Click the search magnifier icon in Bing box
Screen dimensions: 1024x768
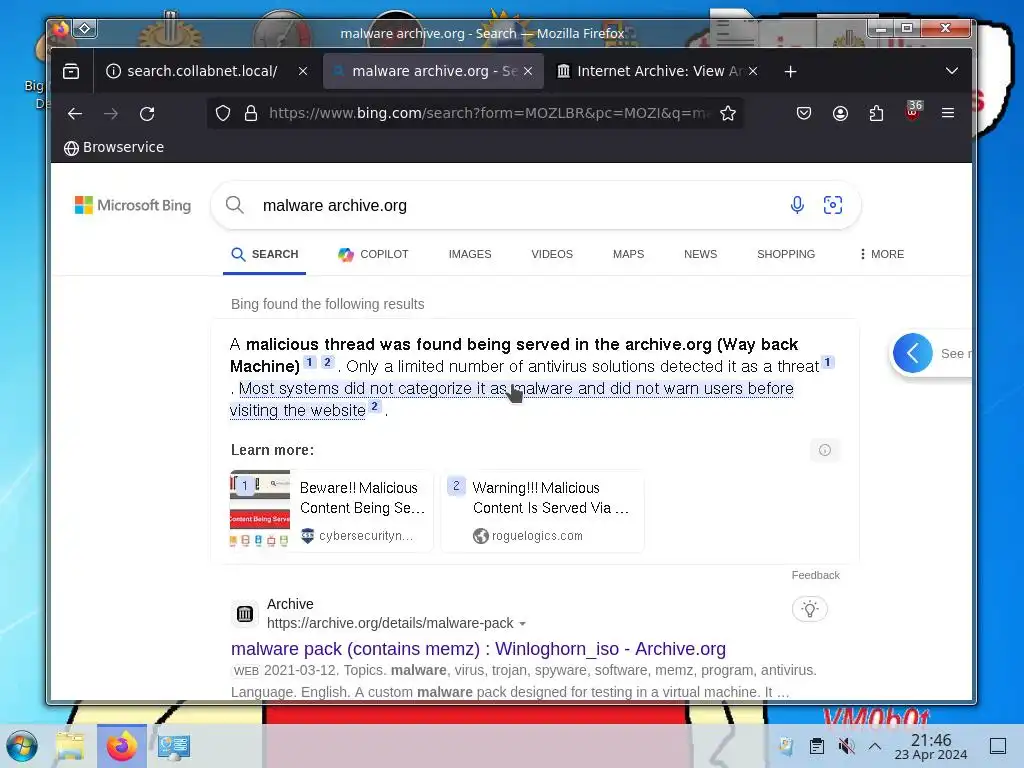pyautogui.click(x=234, y=205)
